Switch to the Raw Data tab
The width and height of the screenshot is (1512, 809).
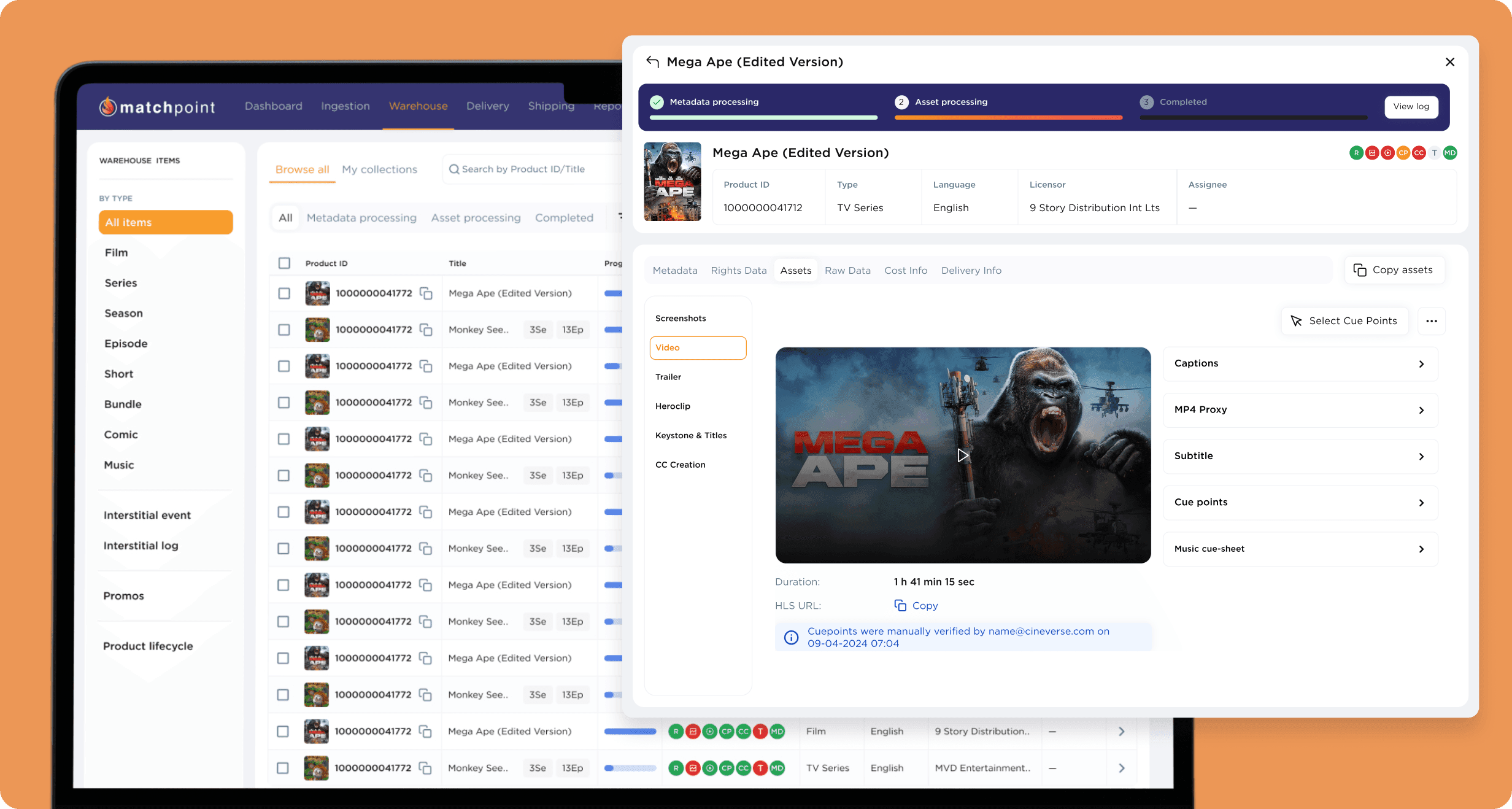click(847, 270)
